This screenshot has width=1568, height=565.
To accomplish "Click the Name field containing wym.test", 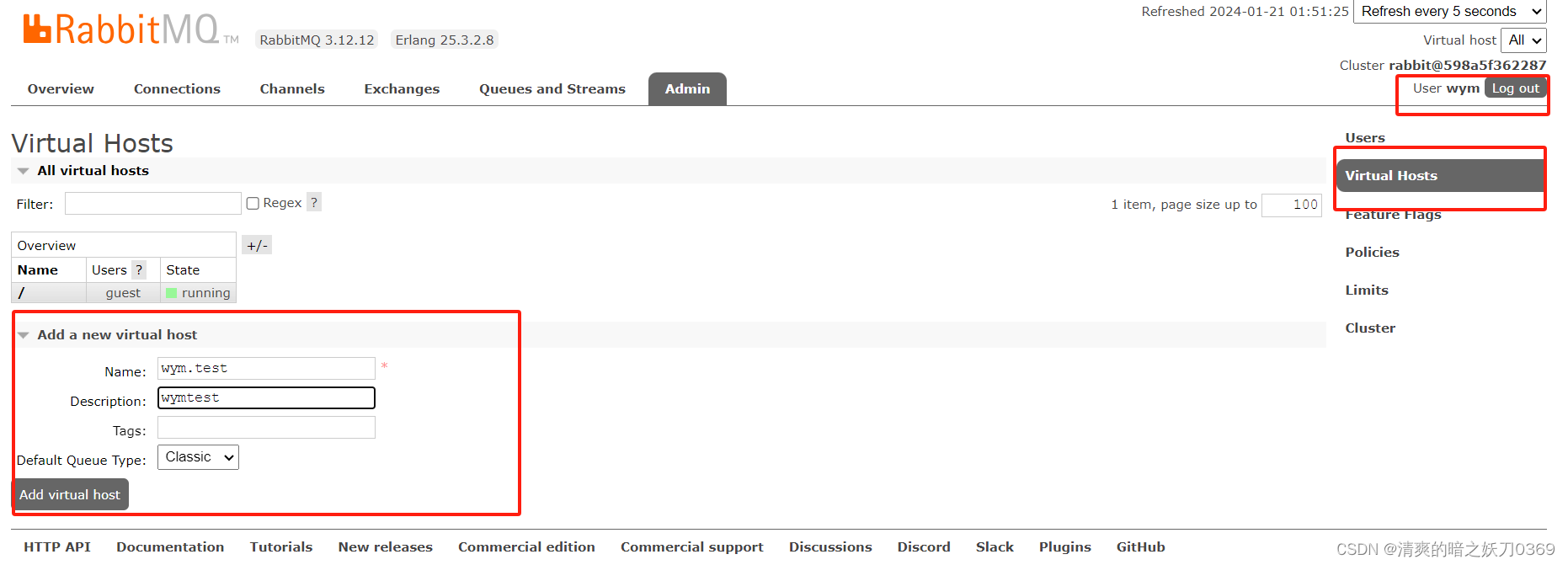I will [x=266, y=368].
